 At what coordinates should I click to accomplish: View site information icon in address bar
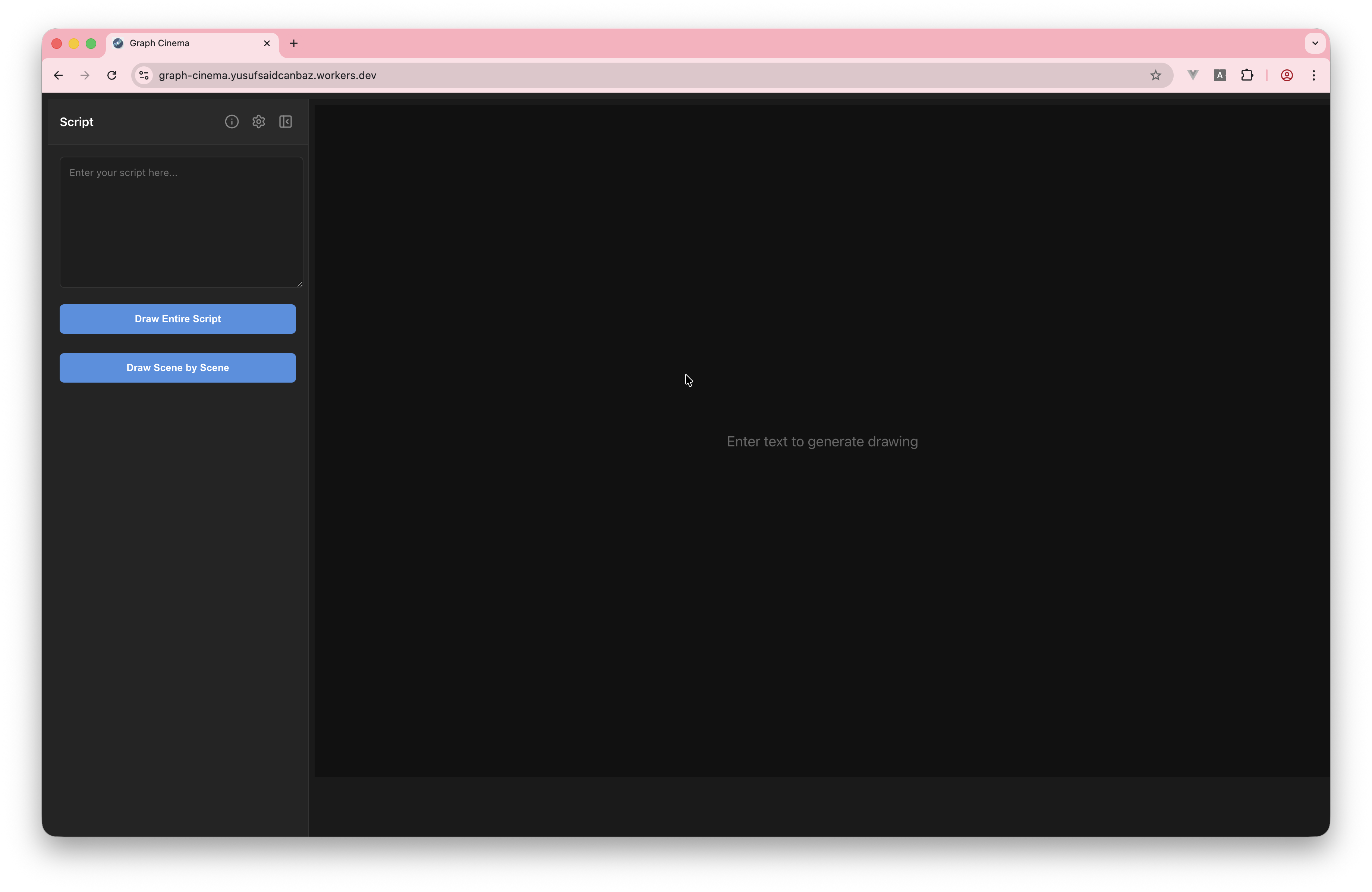(144, 76)
